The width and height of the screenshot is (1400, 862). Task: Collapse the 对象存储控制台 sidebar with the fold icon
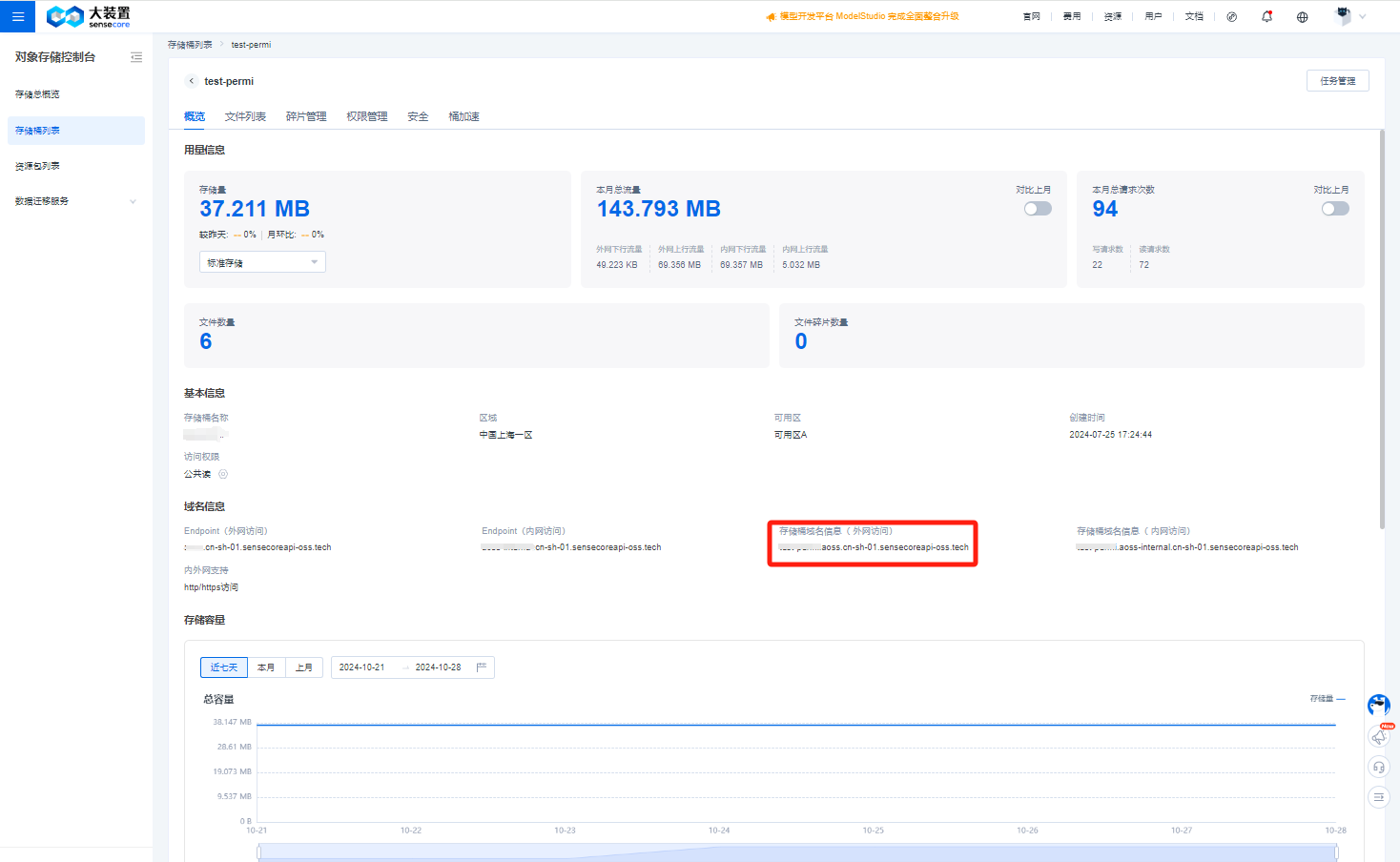pyautogui.click(x=136, y=57)
